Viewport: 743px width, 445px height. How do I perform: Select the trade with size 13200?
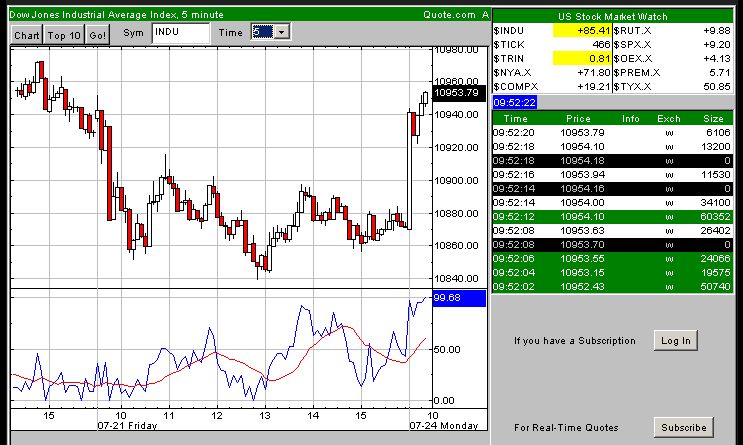612,147
